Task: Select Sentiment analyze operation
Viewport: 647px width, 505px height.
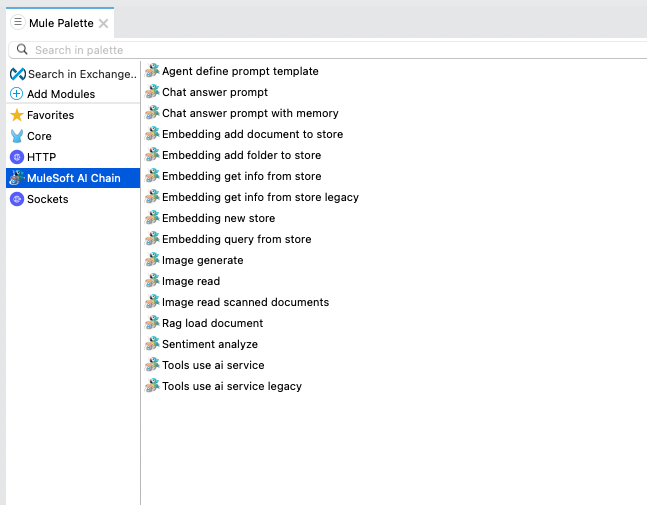Action: (x=210, y=345)
